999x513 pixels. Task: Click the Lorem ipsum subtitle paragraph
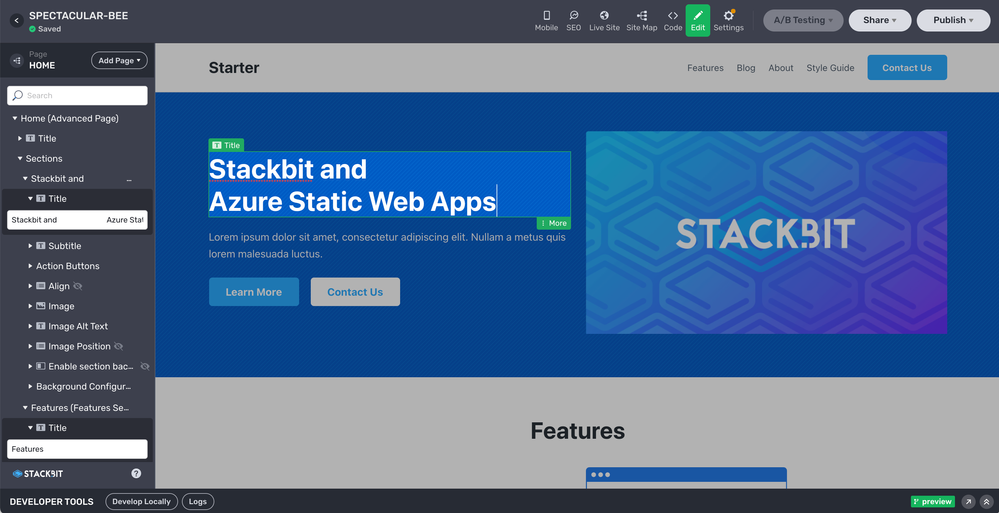click(387, 245)
